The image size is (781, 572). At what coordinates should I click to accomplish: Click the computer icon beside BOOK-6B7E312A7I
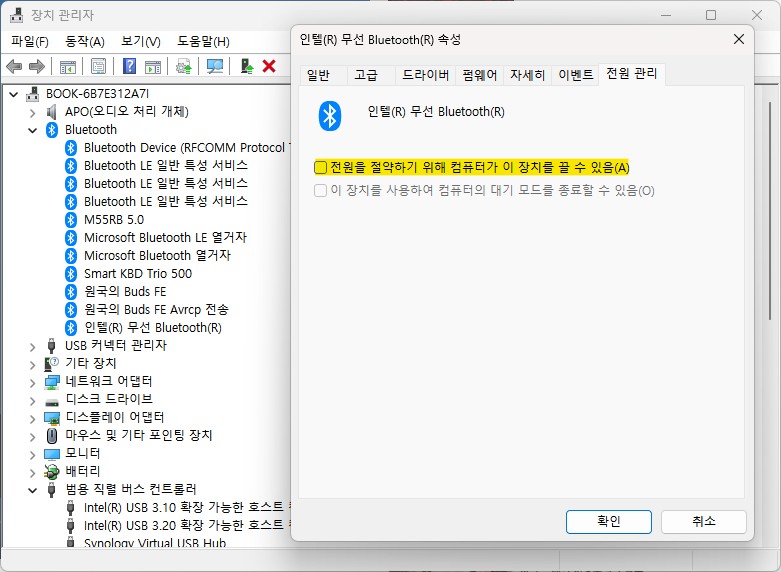click(32, 94)
